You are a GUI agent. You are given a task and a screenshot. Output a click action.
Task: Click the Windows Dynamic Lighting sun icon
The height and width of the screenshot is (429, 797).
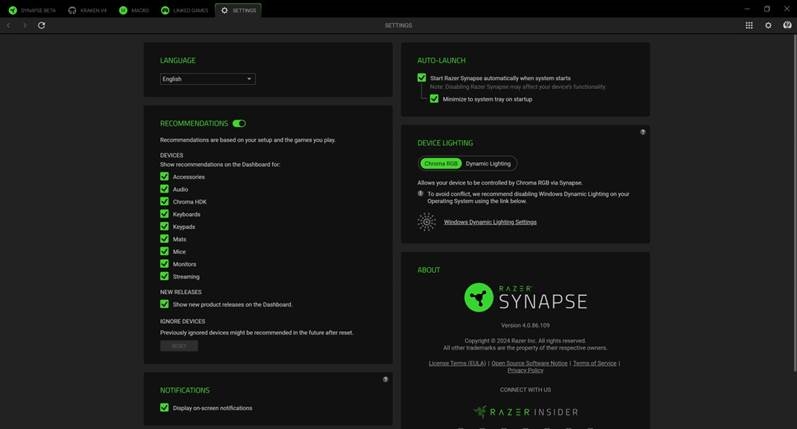tap(426, 222)
